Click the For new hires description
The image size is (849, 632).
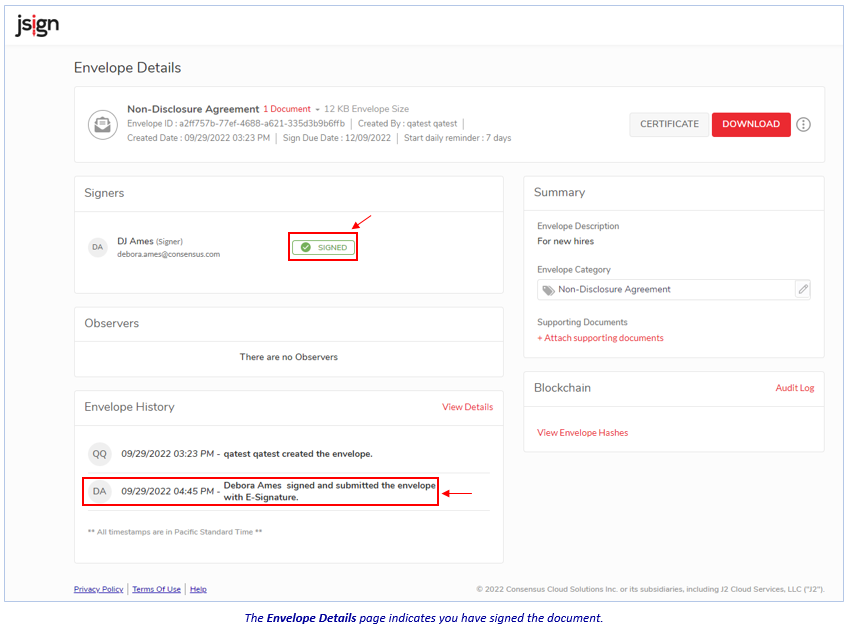click(565, 242)
